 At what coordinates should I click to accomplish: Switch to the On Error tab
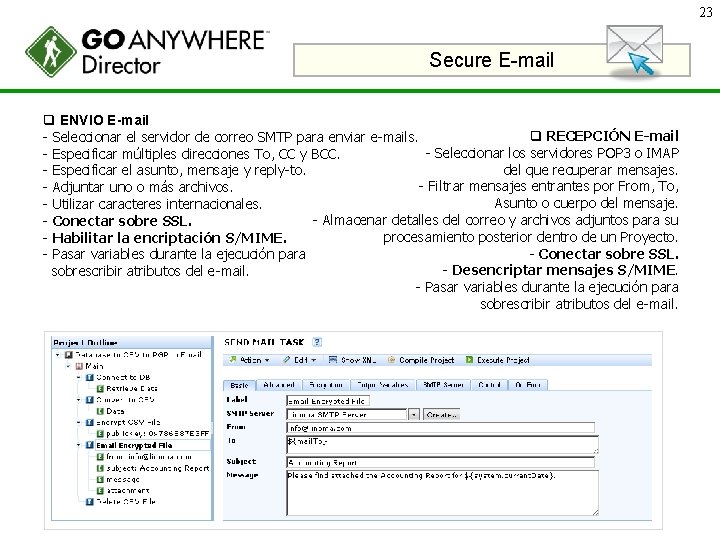click(x=528, y=385)
